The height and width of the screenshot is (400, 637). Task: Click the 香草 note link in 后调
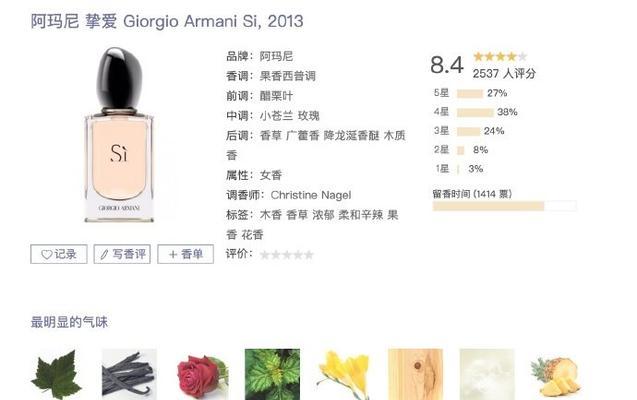271,136
